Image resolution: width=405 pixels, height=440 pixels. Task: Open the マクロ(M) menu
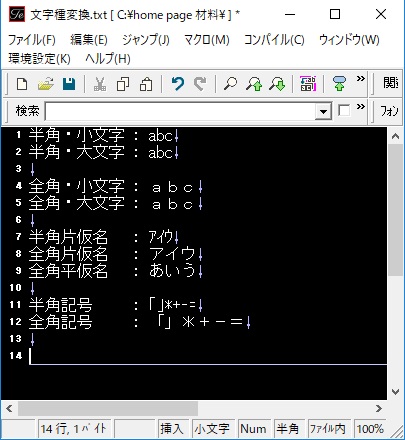[207, 40]
